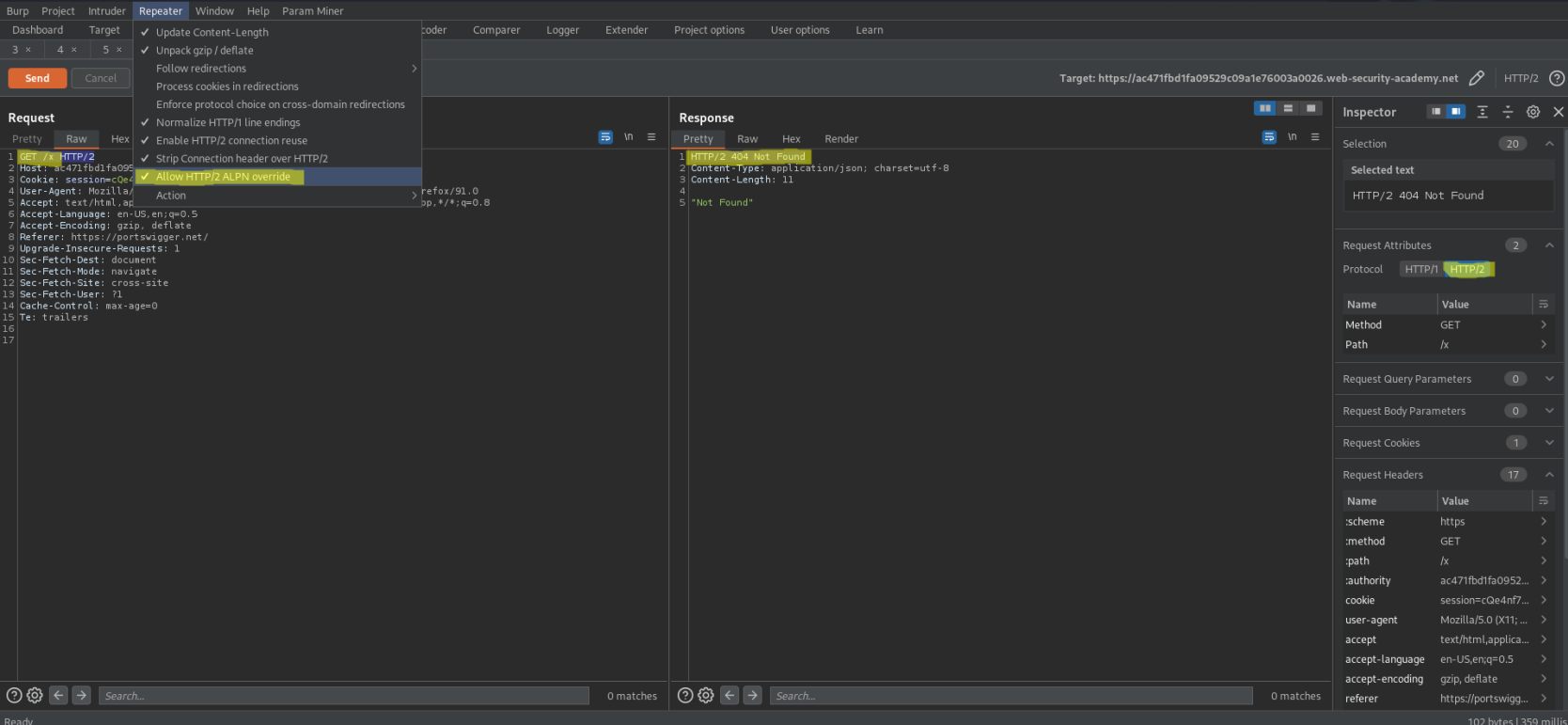
Task: Open Request Headers table options icon
Action: point(1543,500)
